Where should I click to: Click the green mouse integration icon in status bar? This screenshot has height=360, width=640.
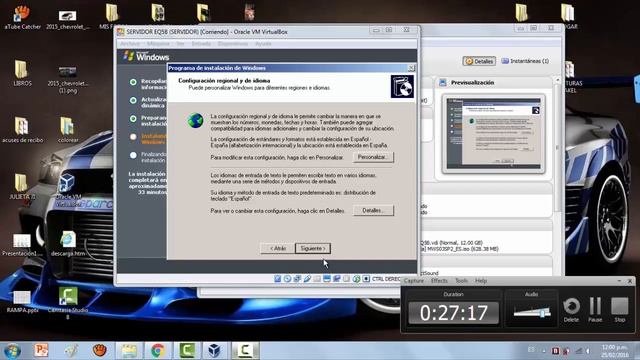[x=356, y=279]
